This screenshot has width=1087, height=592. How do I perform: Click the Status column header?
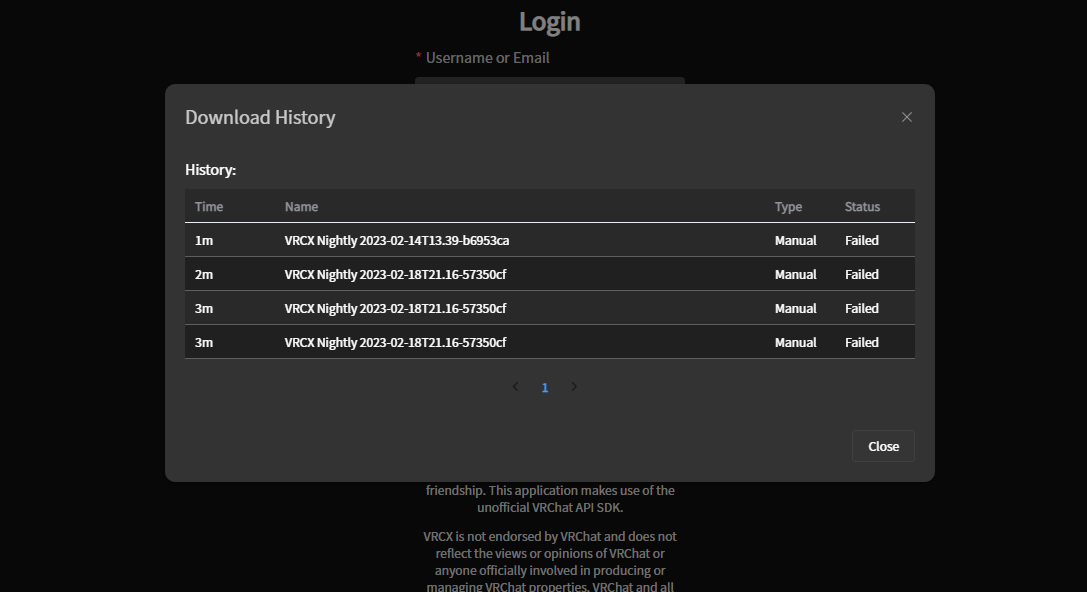pos(861,206)
